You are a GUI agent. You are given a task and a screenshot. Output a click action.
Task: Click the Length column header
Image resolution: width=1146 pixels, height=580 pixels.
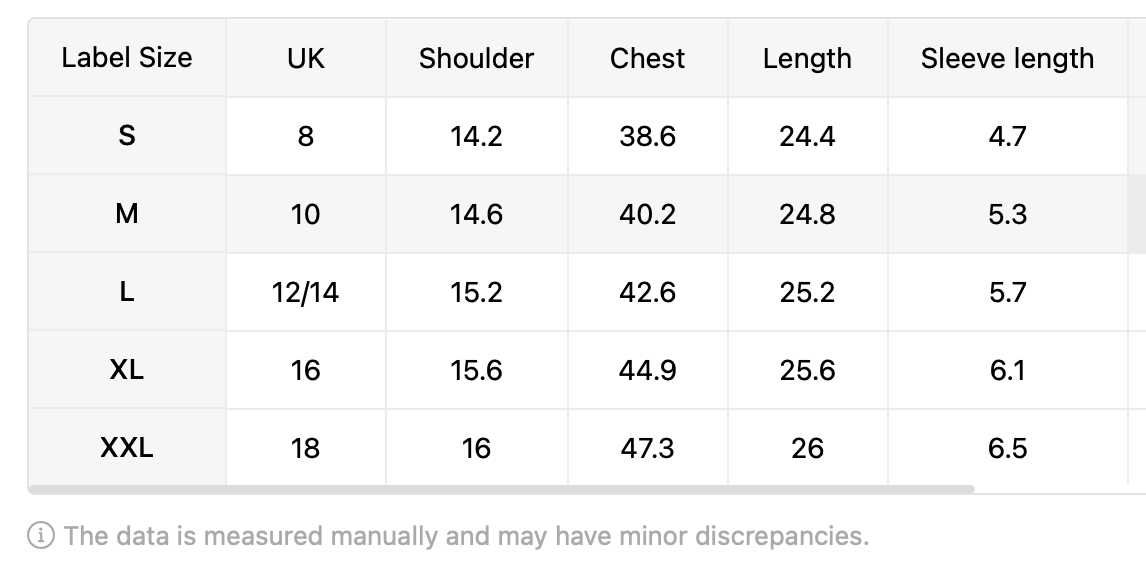click(x=808, y=58)
